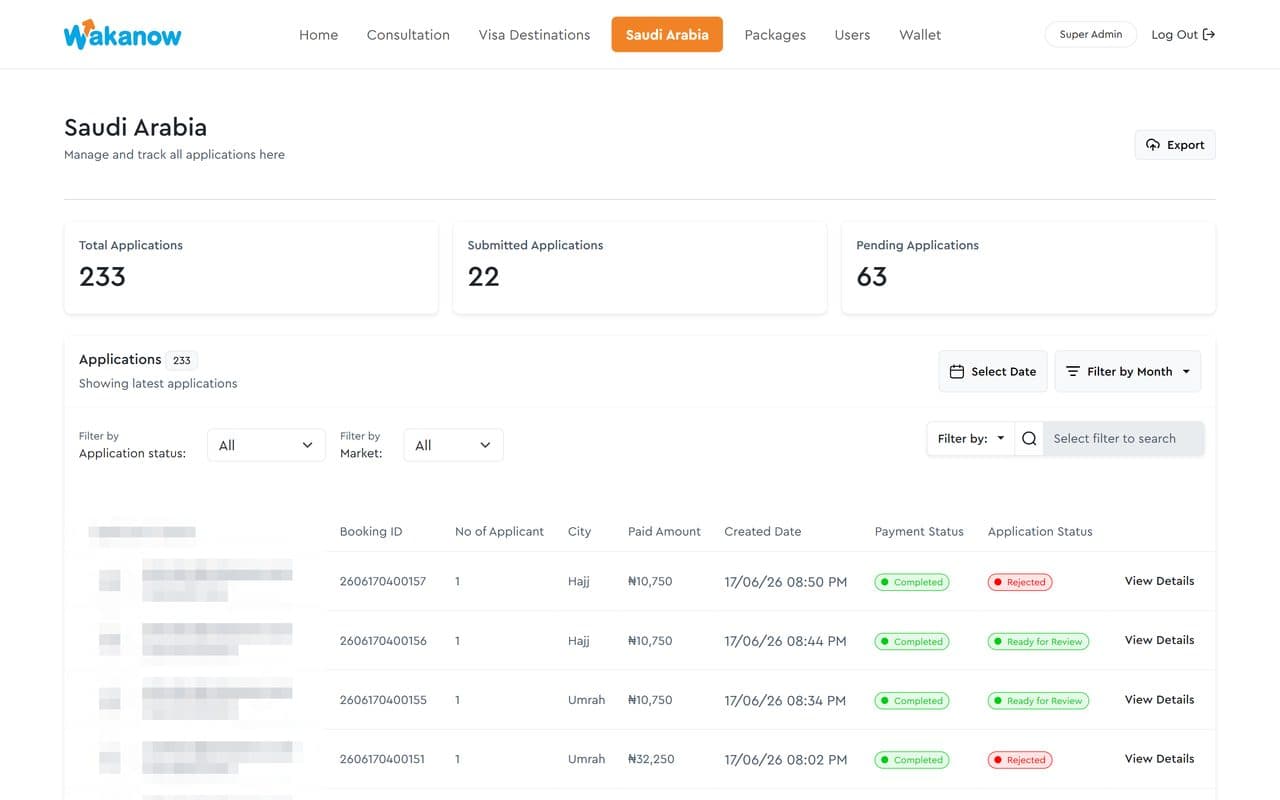This screenshot has height=800, width=1280.
Task: Go to the Visa Destinations tab
Action: click(534, 35)
